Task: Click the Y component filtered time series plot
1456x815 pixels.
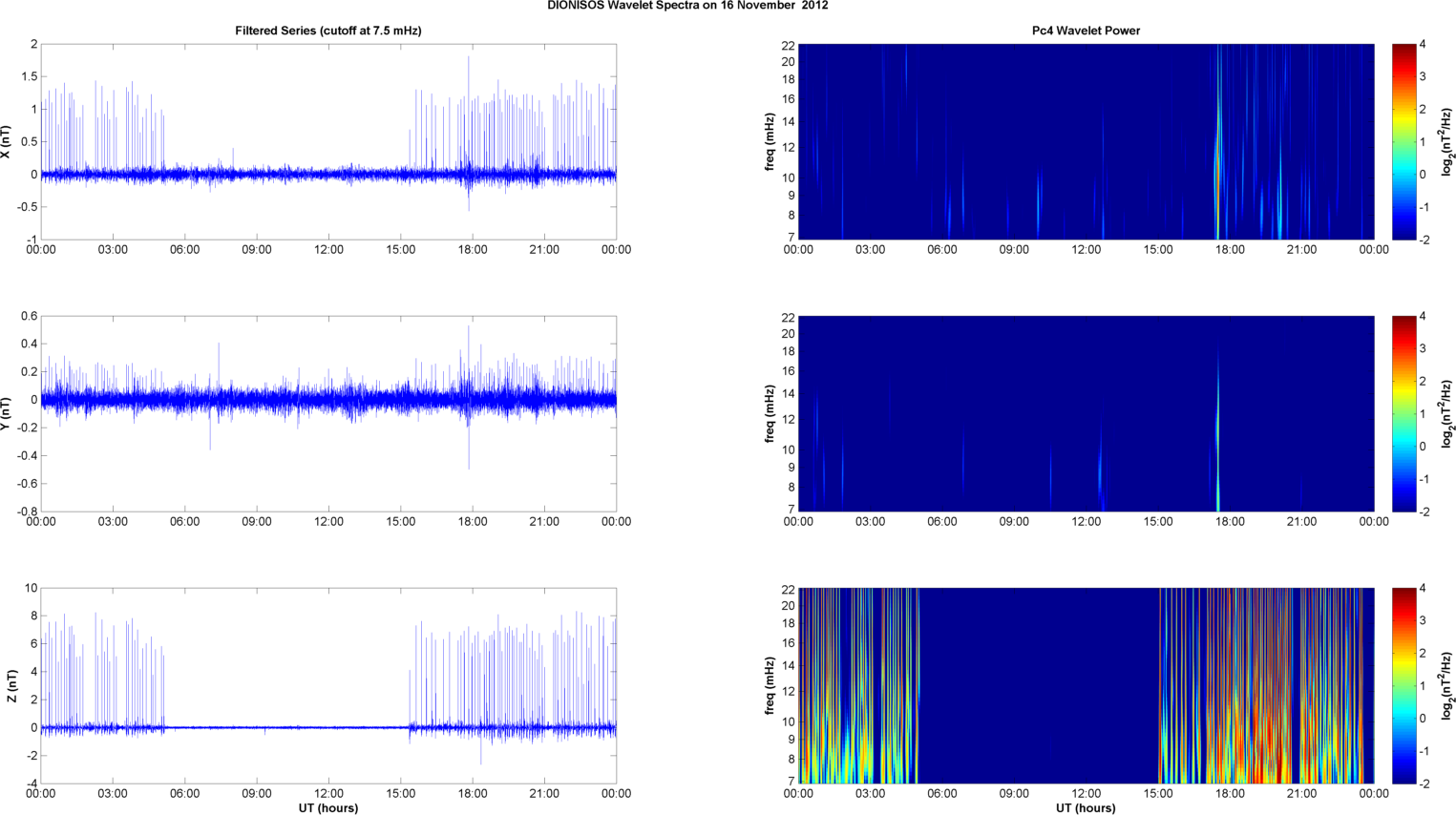Action: (328, 413)
